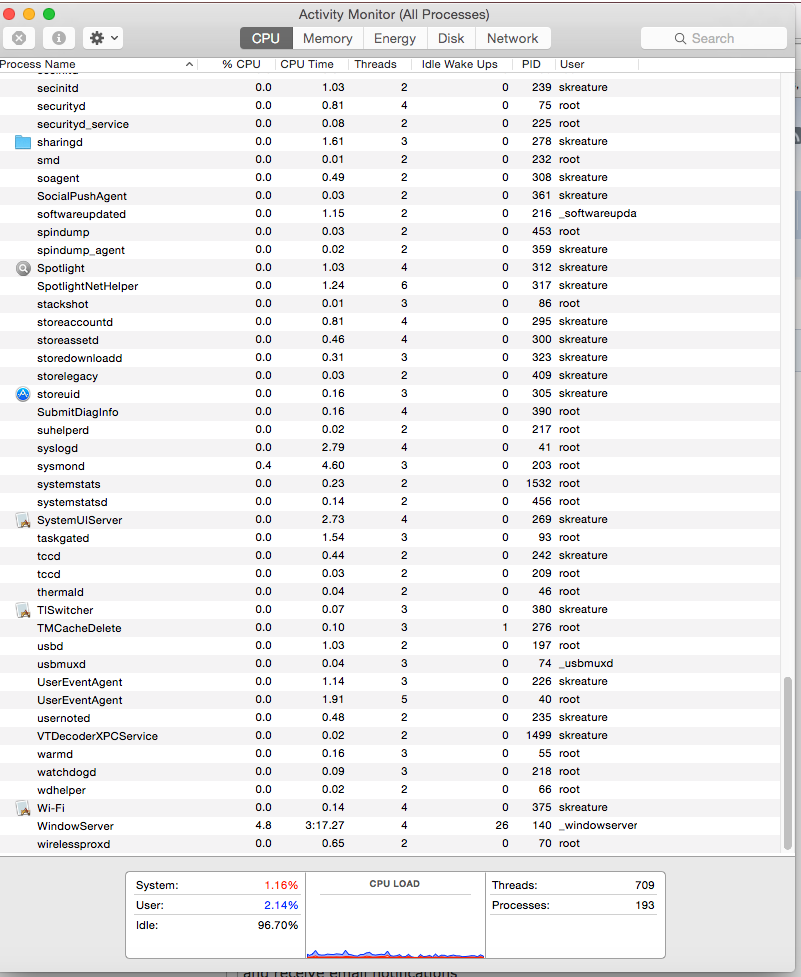Click the CPU LOAD graph
801x977 pixels.
pyautogui.click(x=395, y=916)
